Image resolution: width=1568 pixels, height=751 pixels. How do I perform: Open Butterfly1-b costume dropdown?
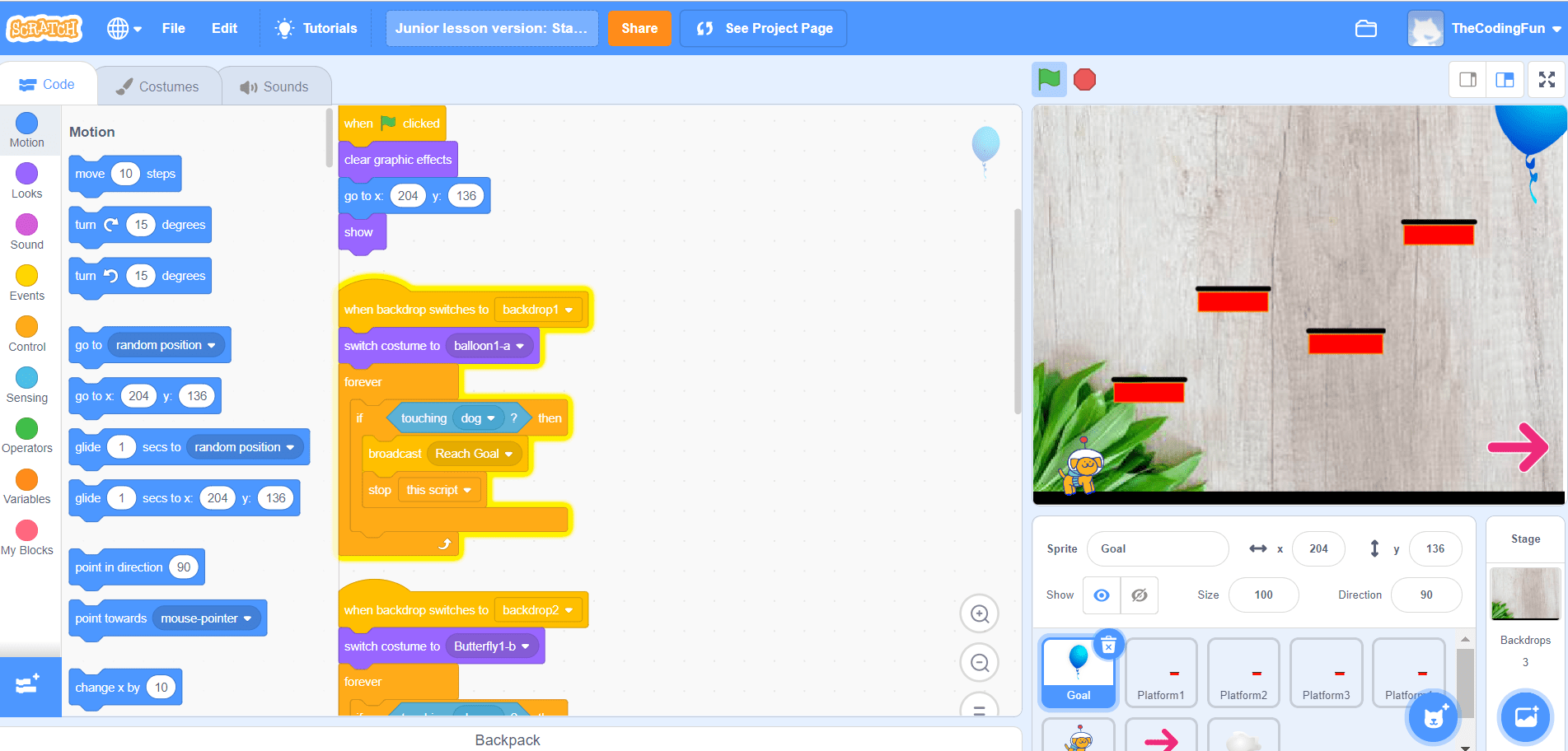tap(492, 646)
